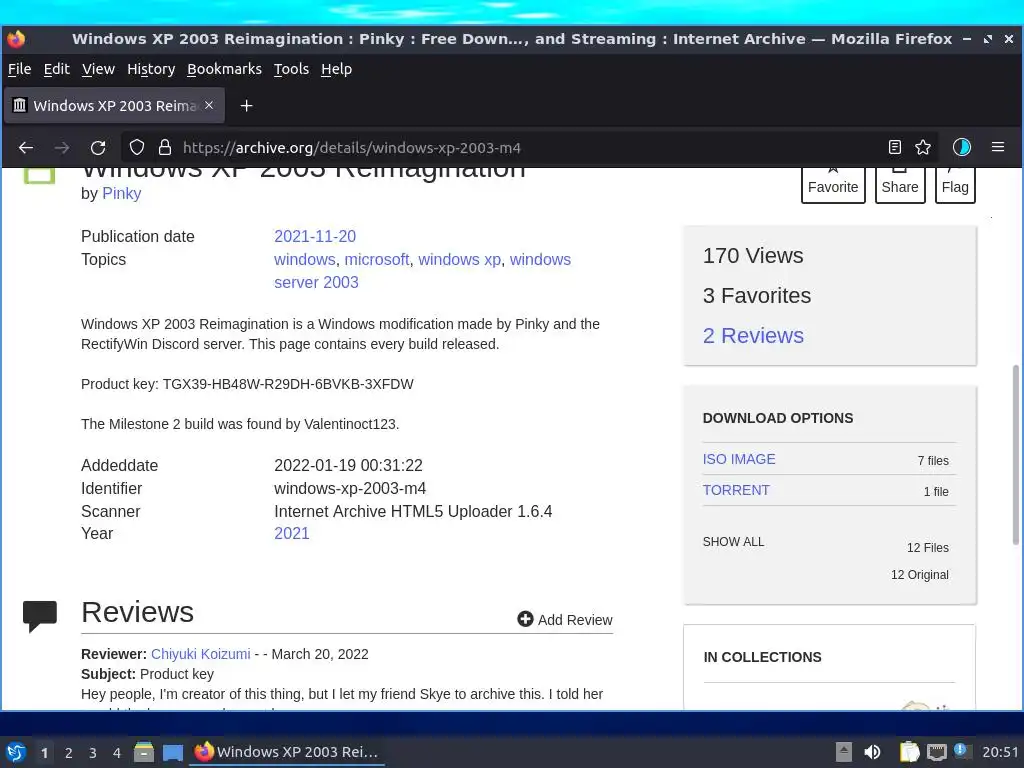The height and width of the screenshot is (768, 1024).
Task: Click identifier value windows-xp-2003-m4
Action: tap(350, 488)
